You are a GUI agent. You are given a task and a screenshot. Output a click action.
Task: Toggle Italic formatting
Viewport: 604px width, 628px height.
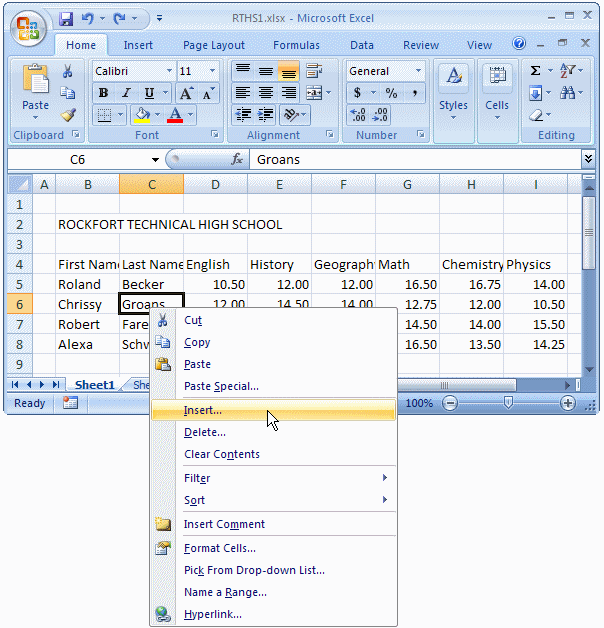[x=126, y=93]
